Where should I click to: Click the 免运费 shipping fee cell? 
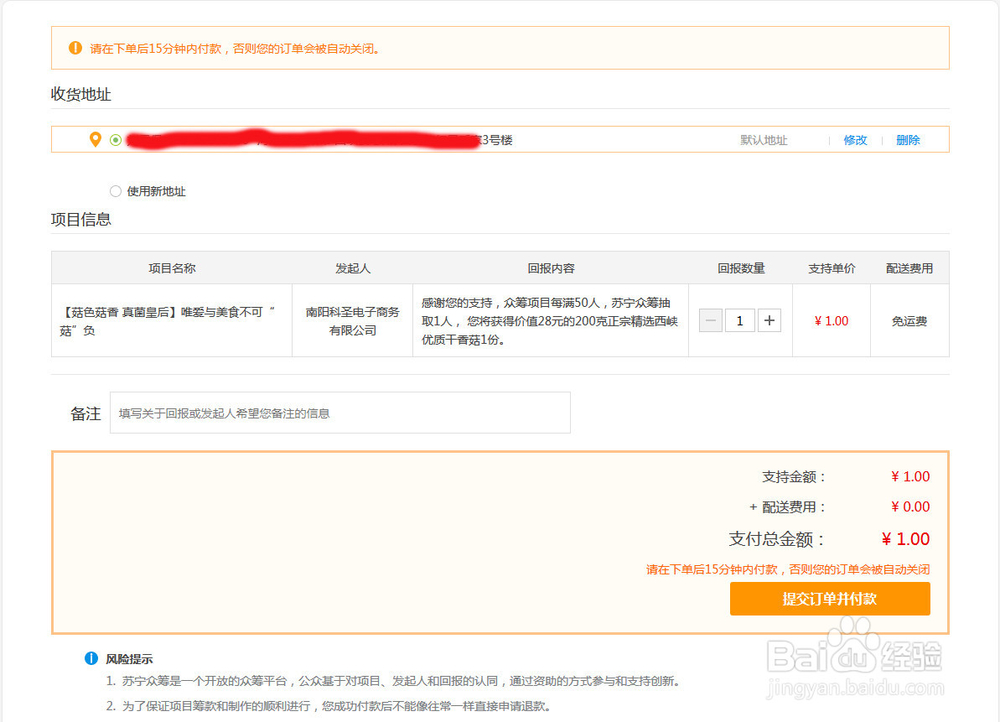[x=909, y=320]
